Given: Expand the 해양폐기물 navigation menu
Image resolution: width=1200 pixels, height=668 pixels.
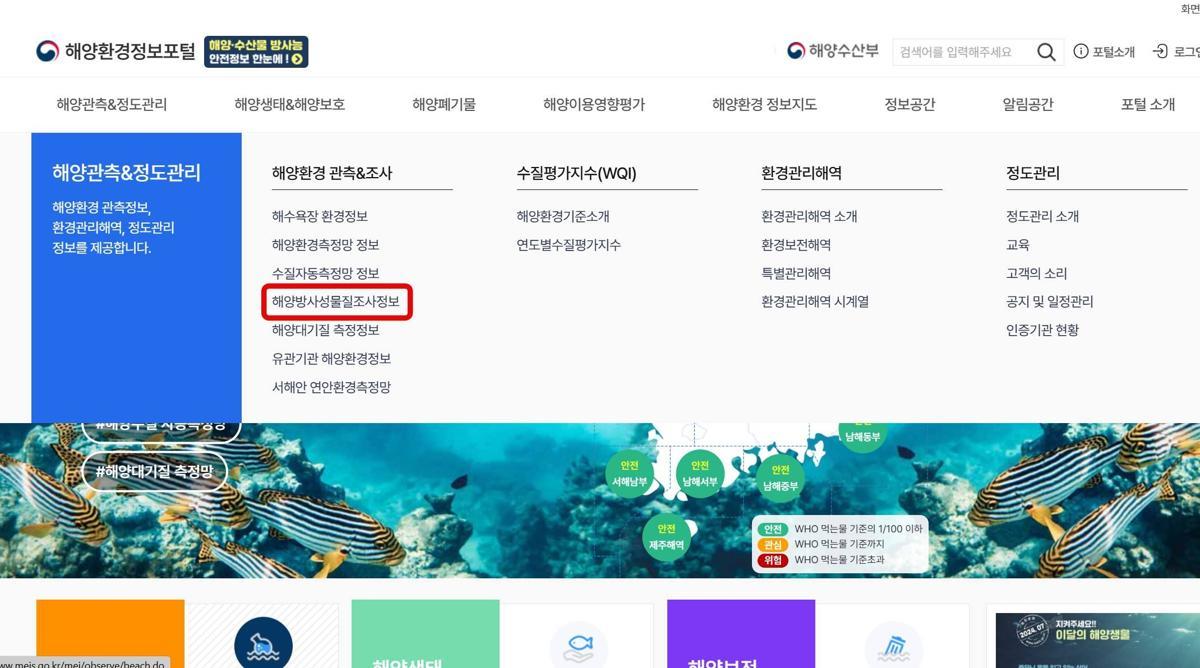Looking at the screenshot, I should coord(444,104).
